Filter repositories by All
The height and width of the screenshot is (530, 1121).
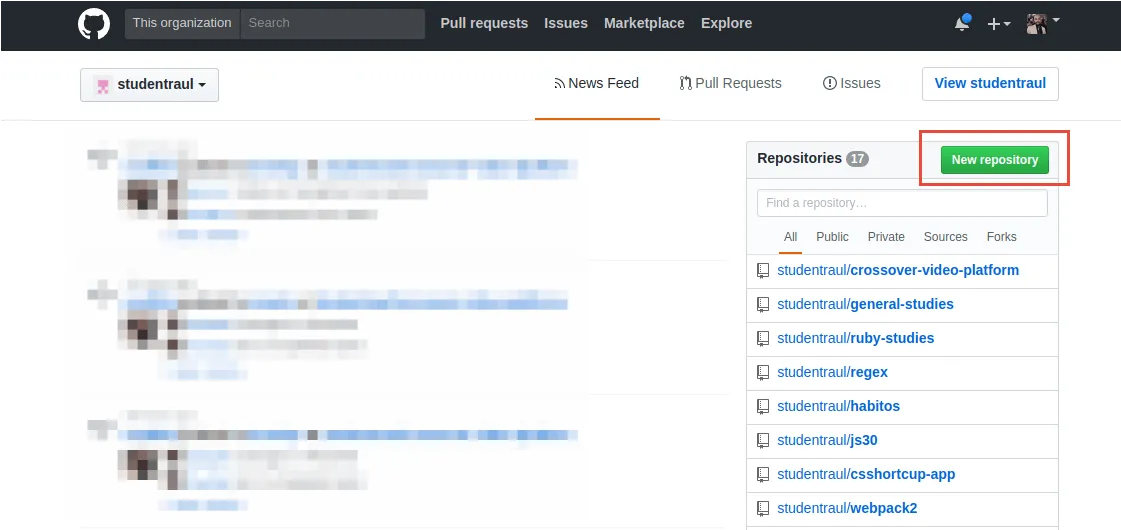[790, 237]
